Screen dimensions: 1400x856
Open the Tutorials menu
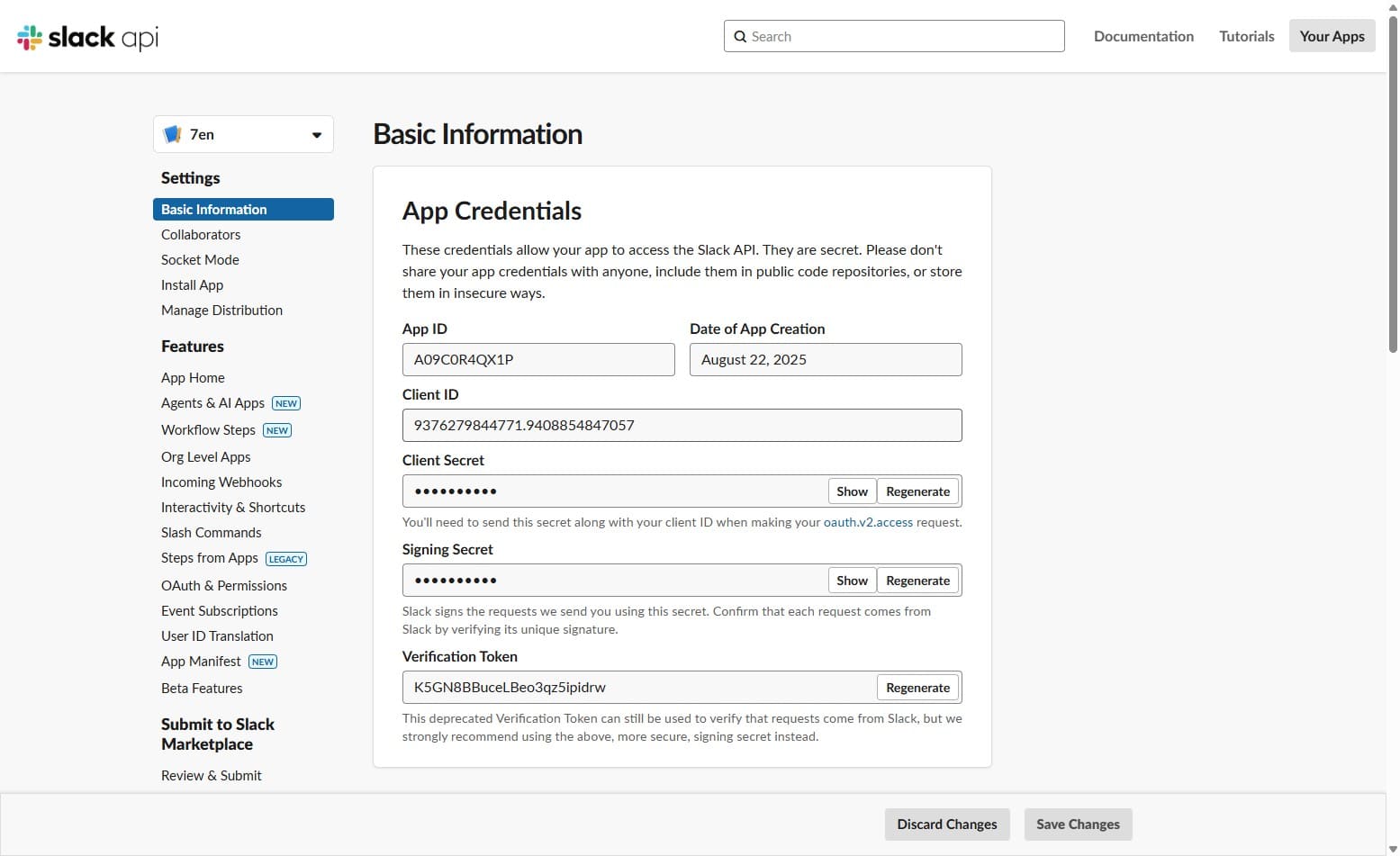pos(1246,36)
